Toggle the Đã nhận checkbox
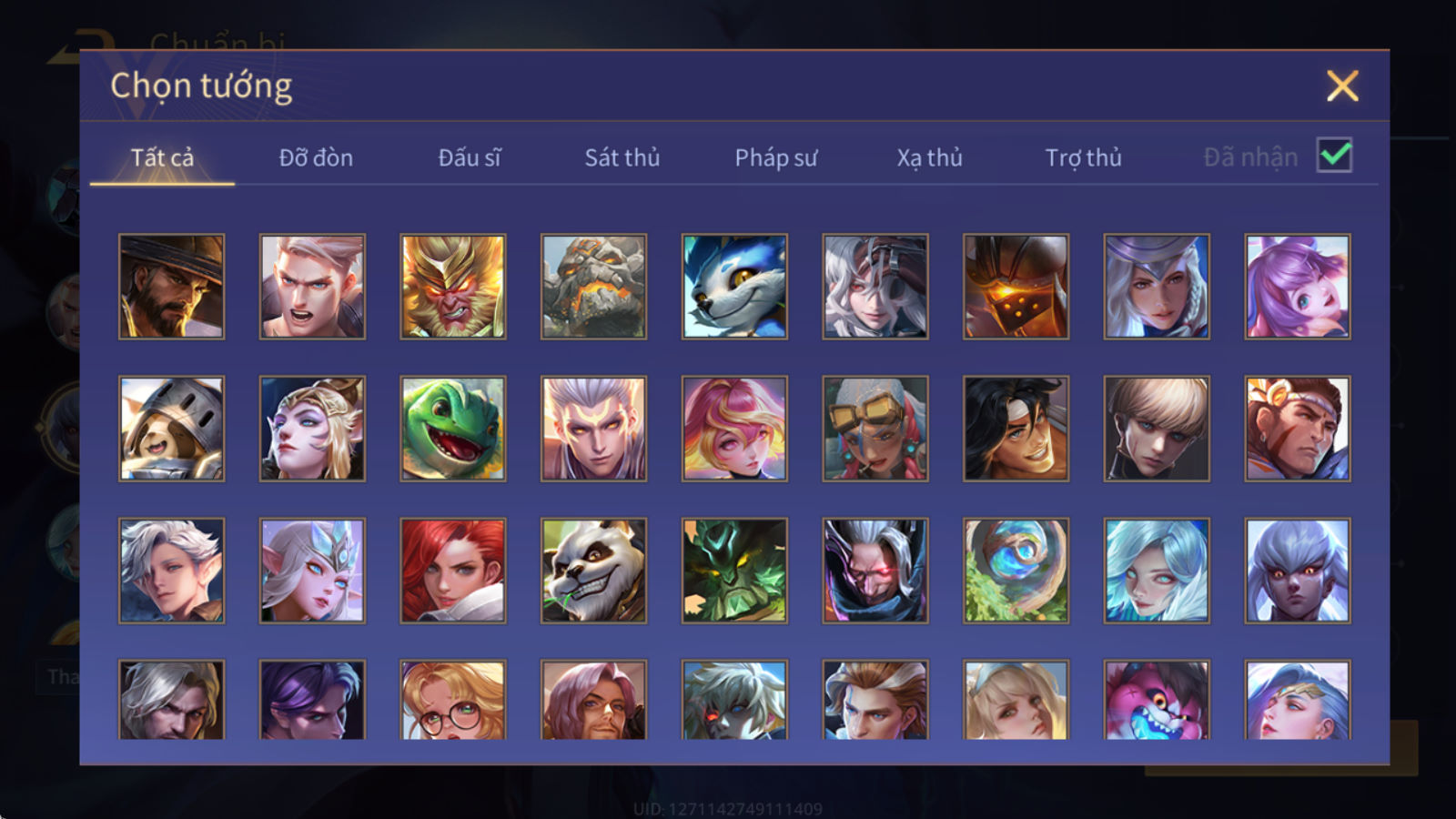 point(1334,156)
